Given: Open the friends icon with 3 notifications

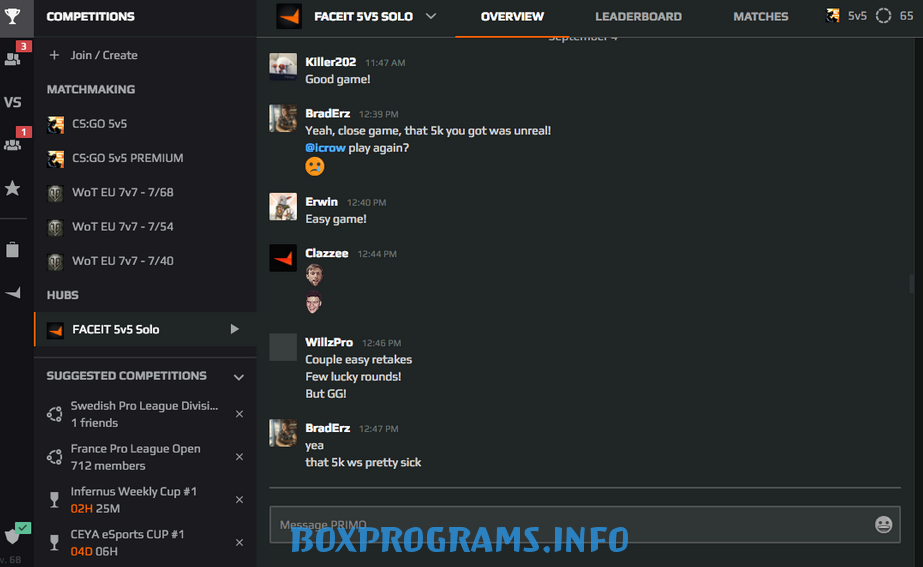Looking at the screenshot, I should point(13,58).
